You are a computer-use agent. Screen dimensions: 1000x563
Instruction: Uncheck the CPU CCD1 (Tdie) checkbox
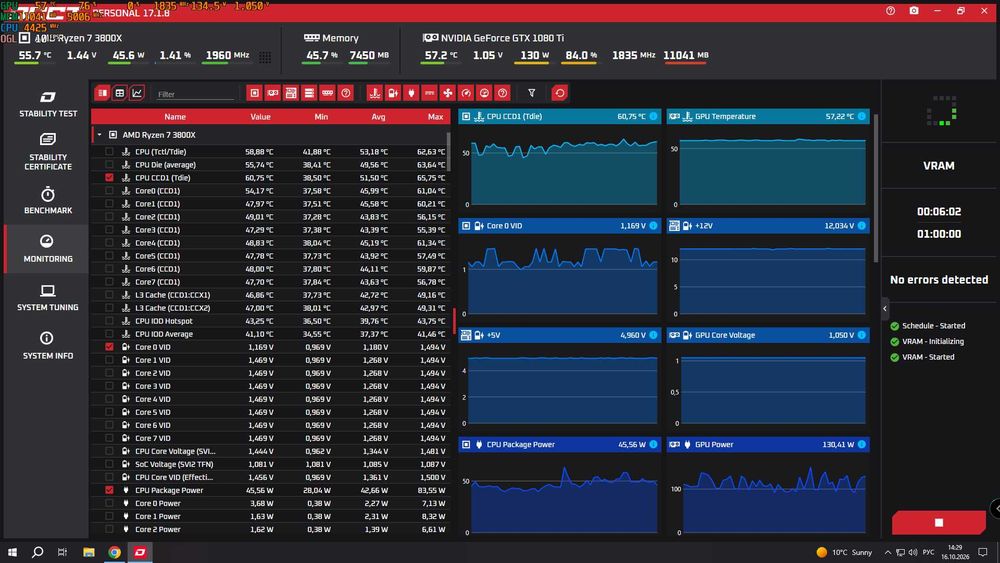[109, 178]
